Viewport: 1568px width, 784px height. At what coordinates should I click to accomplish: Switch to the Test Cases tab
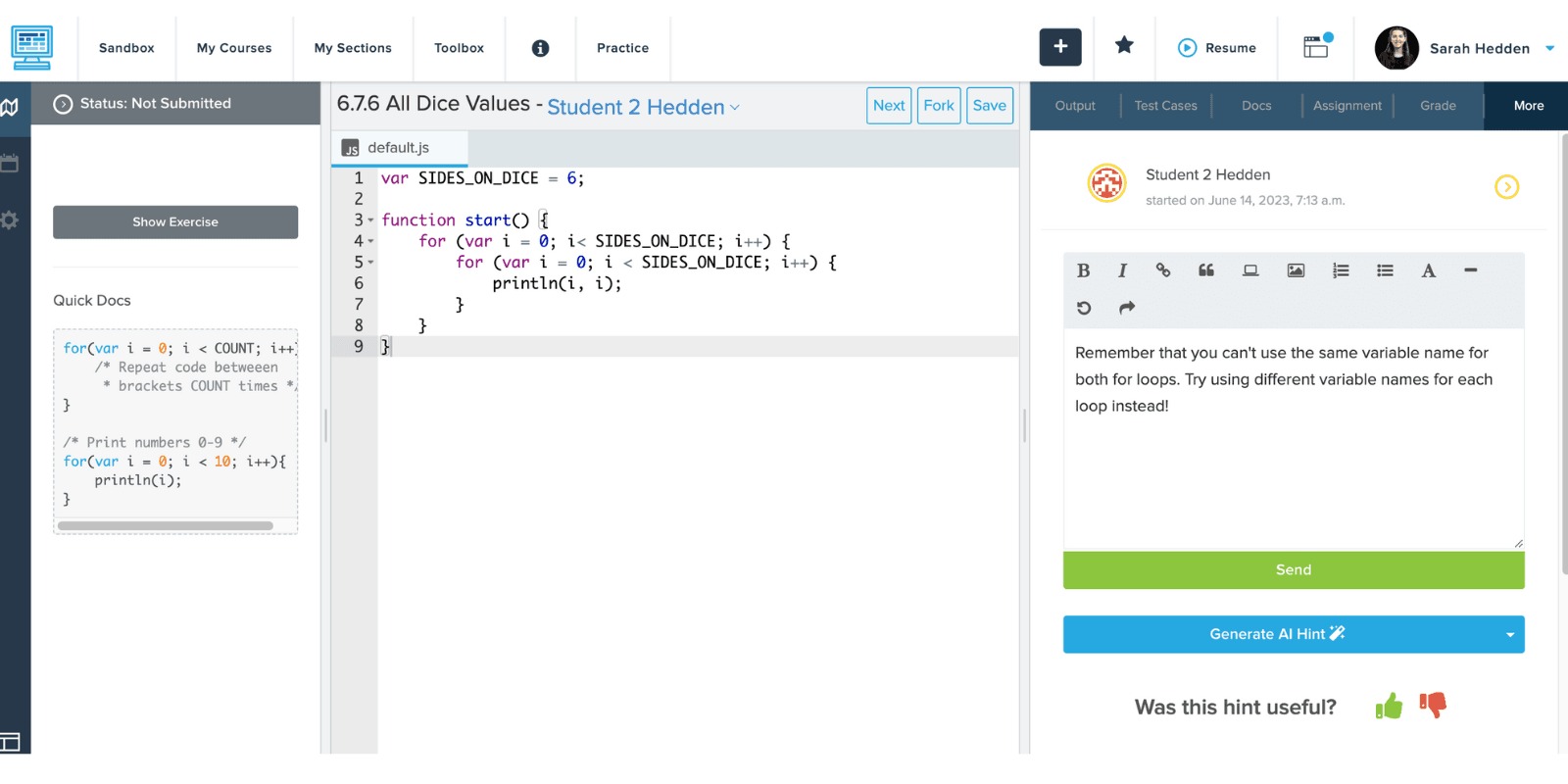click(1165, 106)
